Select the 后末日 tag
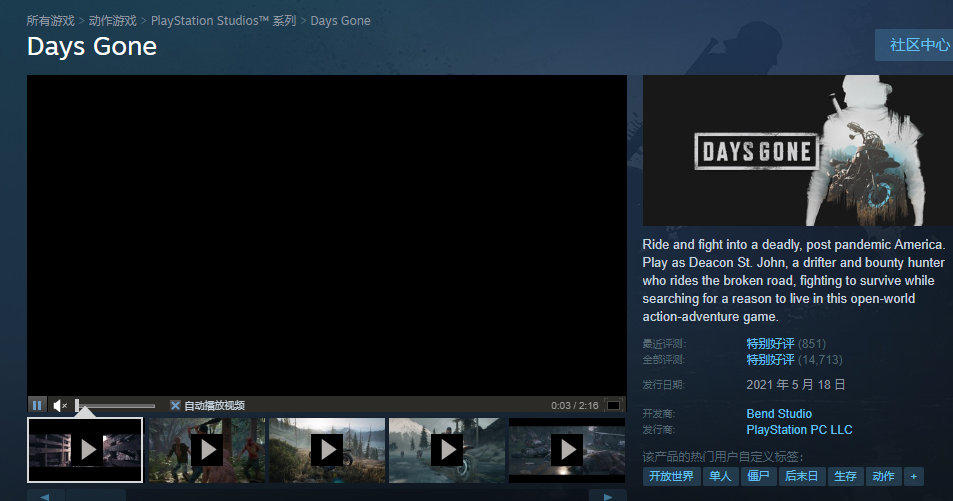This screenshot has height=501, width=953. [801, 476]
